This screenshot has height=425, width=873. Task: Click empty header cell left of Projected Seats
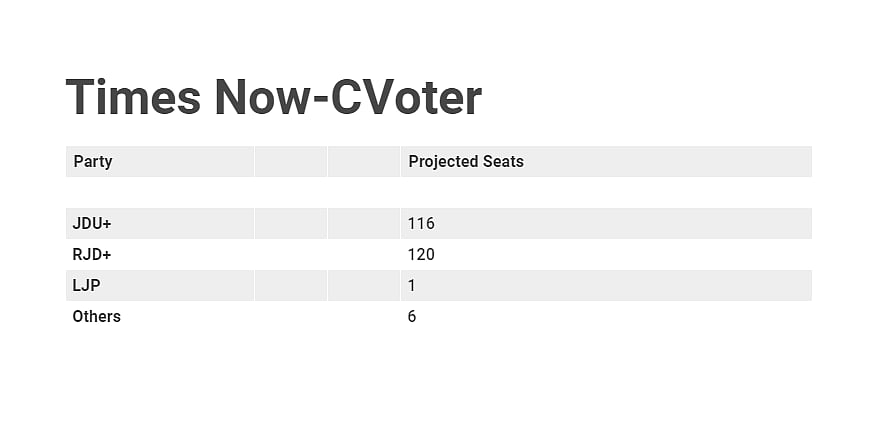click(364, 161)
